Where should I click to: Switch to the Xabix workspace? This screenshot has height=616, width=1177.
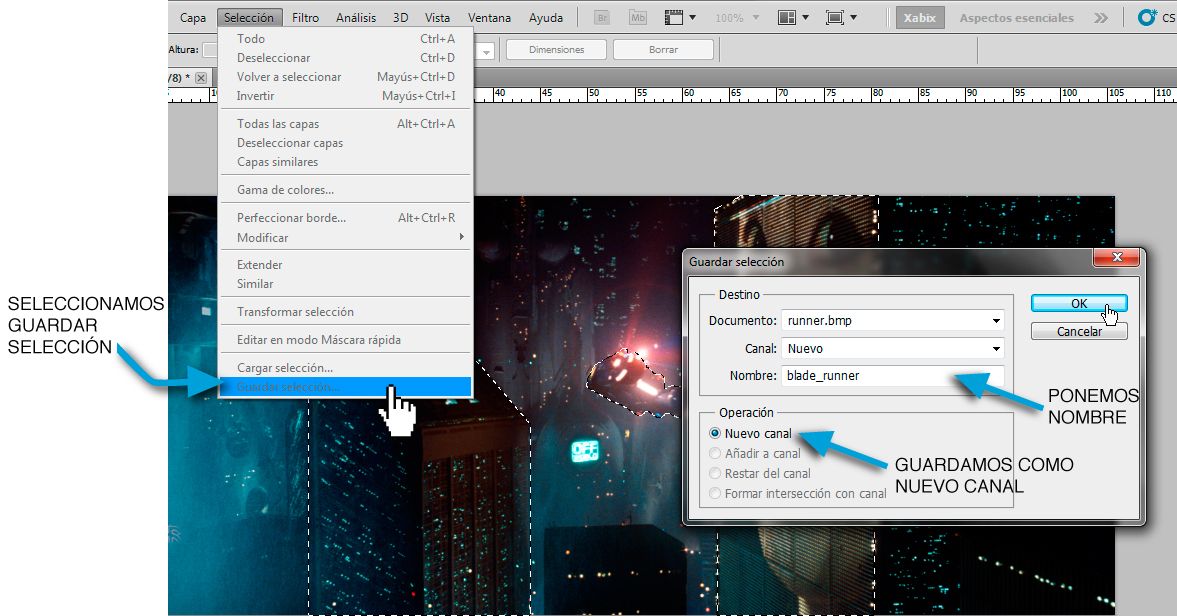920,17
